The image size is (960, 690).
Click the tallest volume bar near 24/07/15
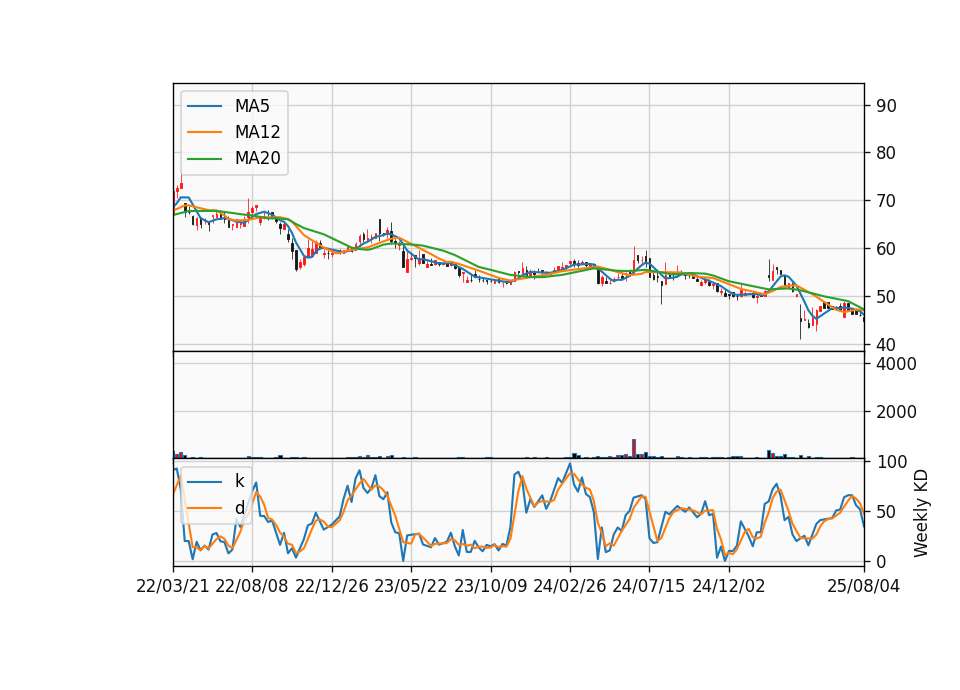coord(634,449)
